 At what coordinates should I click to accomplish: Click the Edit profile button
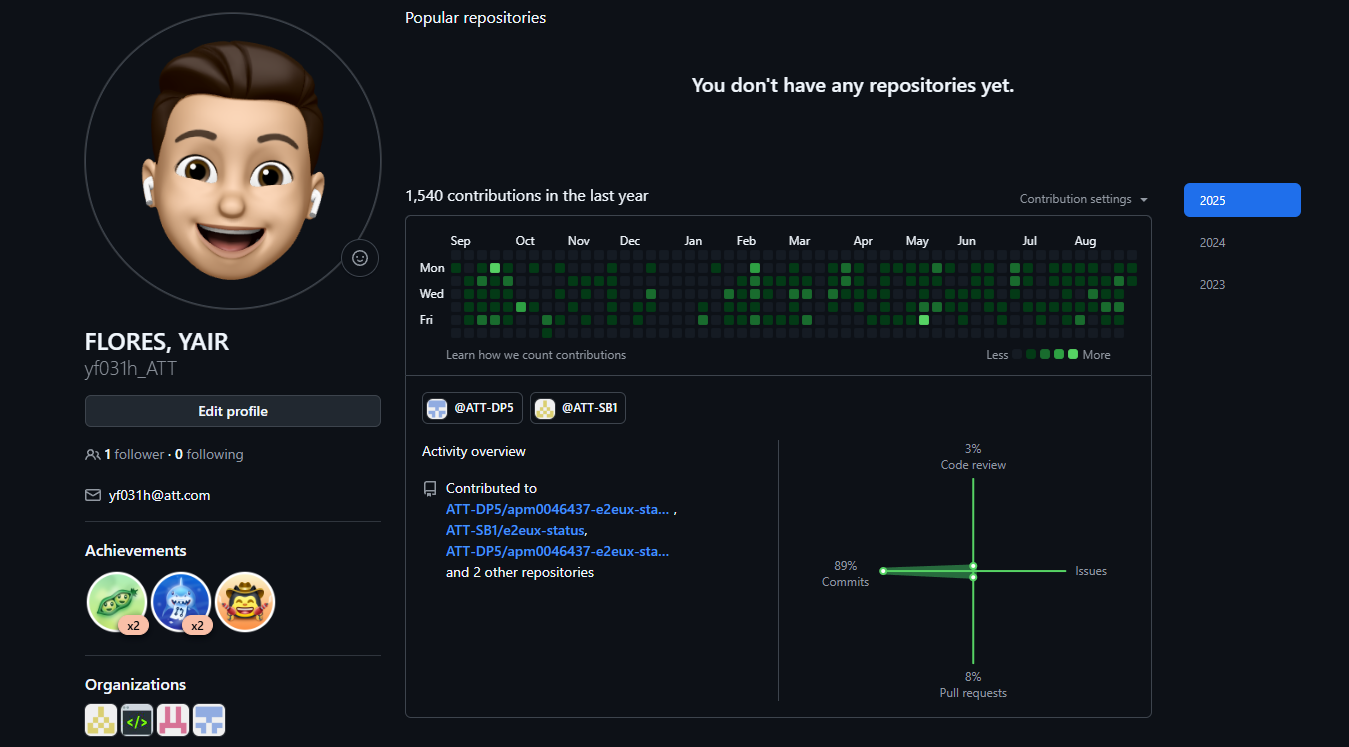(x=233, y=411)
